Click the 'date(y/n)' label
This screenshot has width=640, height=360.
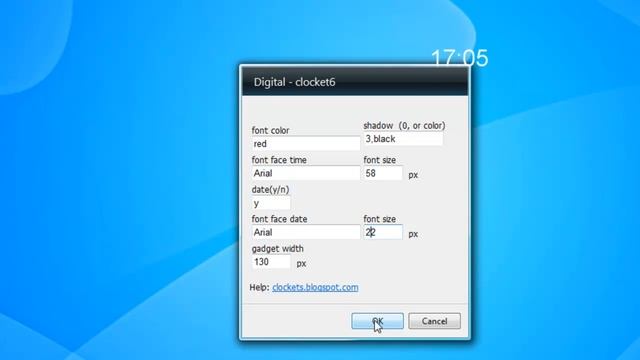coord(270,189)
